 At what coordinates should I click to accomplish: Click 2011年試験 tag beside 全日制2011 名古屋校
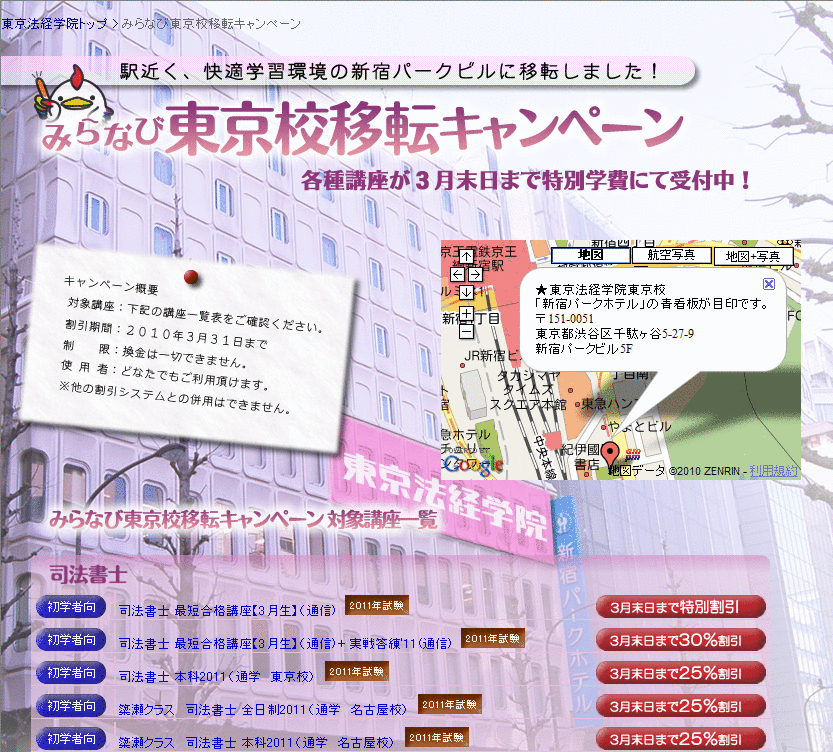pos(450,704)
